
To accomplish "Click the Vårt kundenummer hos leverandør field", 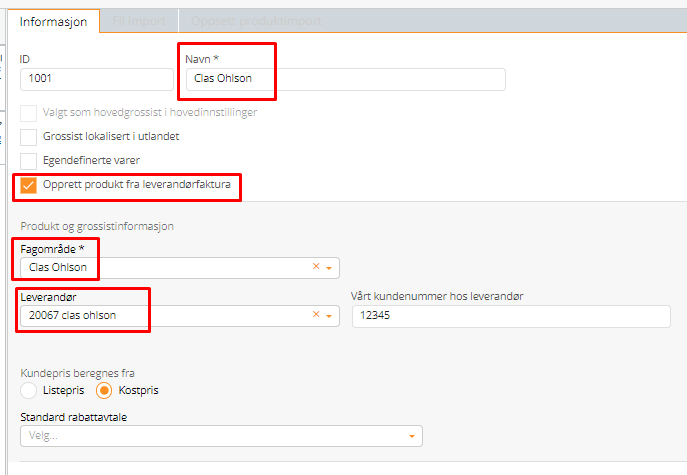I will pos(511,316).
